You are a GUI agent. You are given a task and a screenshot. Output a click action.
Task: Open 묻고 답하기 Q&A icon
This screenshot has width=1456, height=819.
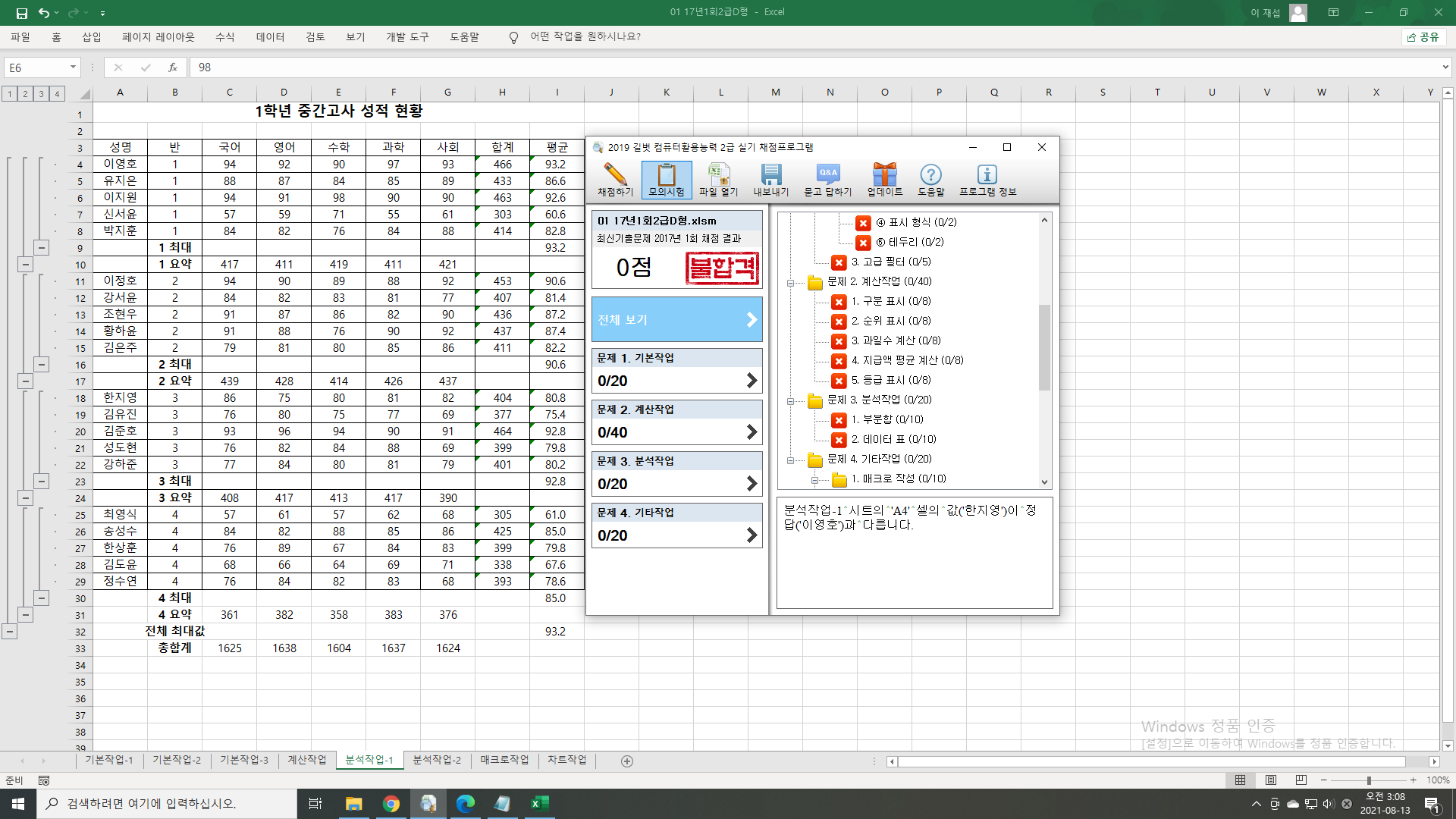coord(827,180)
